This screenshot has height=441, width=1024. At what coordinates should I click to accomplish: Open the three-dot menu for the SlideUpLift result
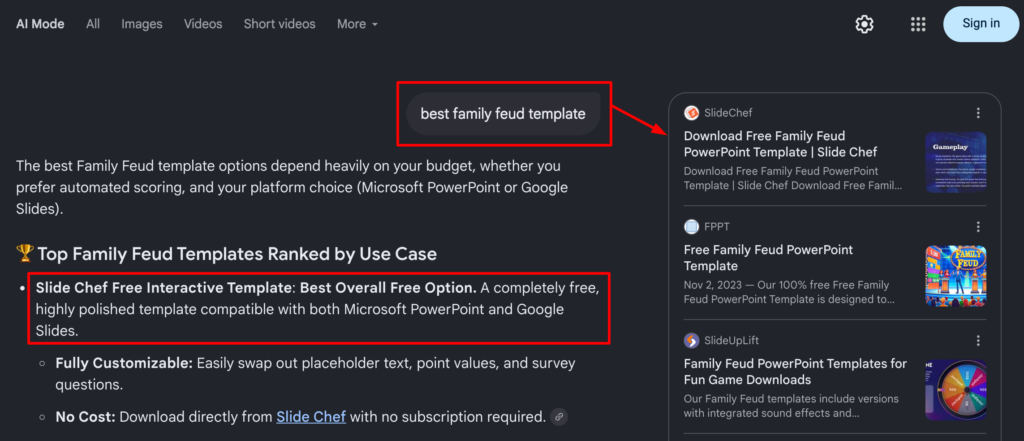pyautogui.click(x=978, y=340)
